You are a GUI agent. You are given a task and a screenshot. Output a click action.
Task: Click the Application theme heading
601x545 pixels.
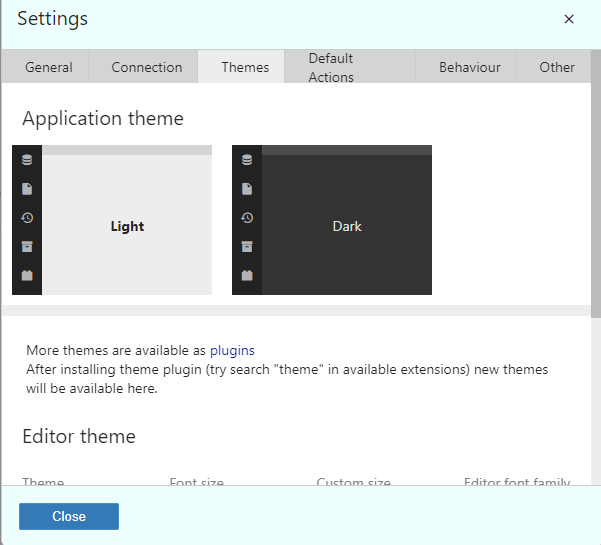(x=103, y=118)
